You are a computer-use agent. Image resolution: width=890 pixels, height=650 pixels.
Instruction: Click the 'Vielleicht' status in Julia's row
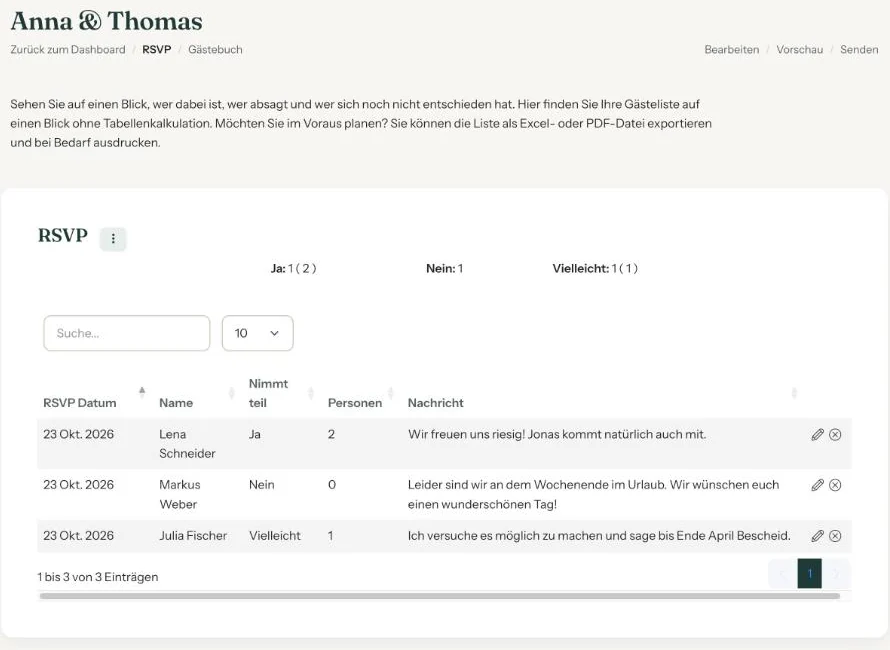coord(275,536)
